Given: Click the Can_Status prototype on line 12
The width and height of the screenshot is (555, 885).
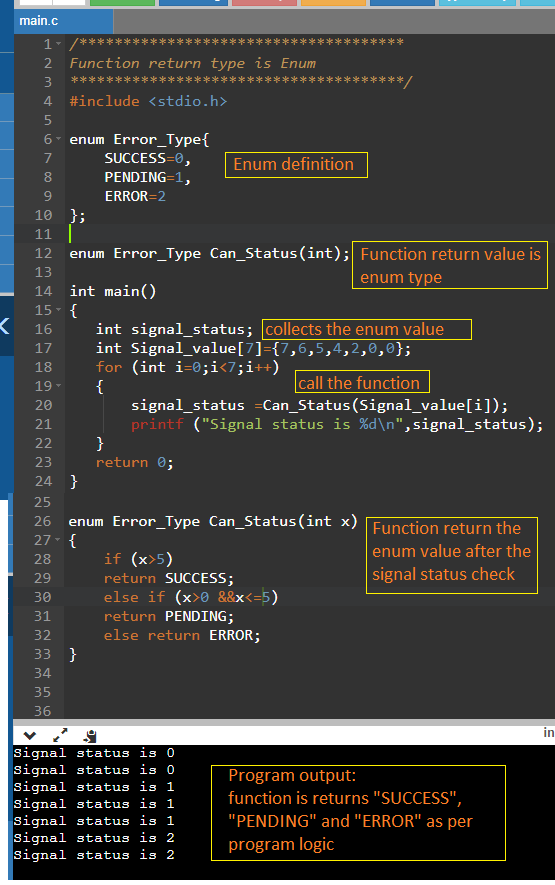Looking at the screenshot, I should [x=209, y=253].
